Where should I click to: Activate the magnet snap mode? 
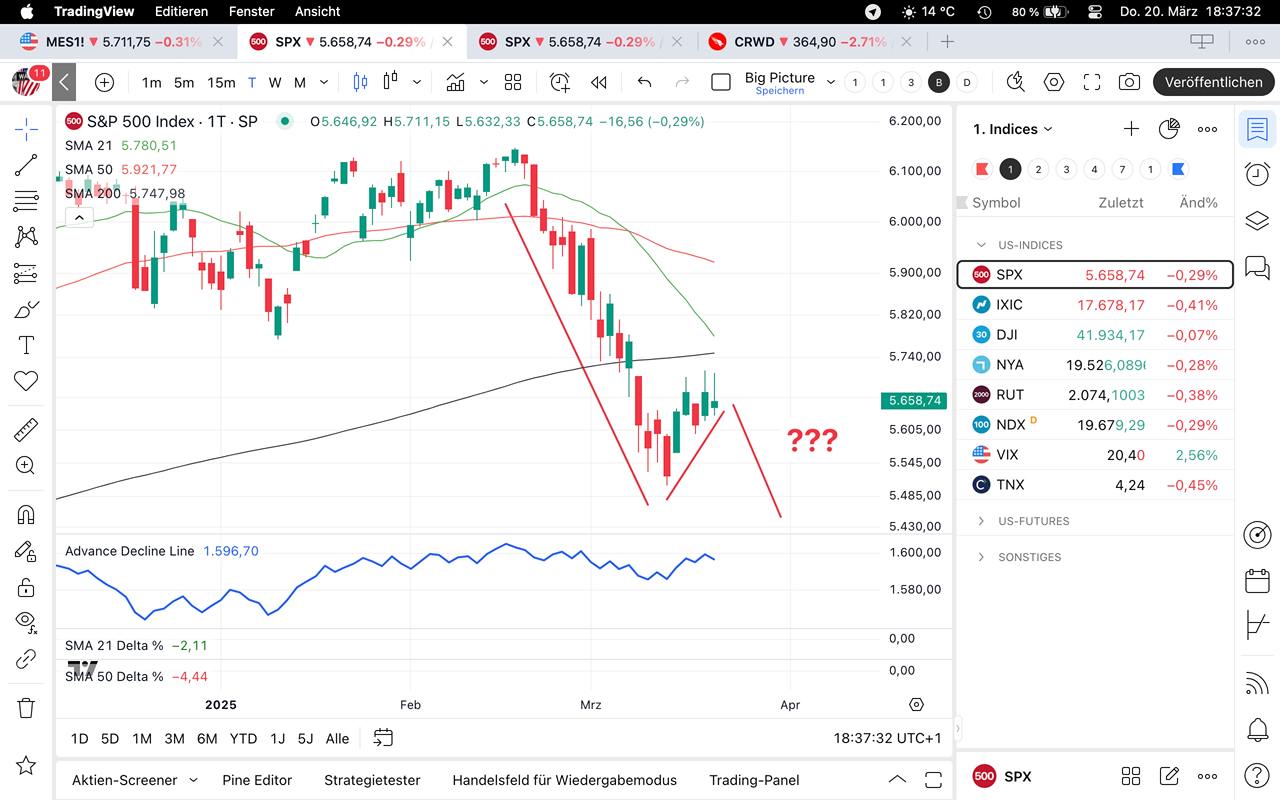(x=26, y=515)
